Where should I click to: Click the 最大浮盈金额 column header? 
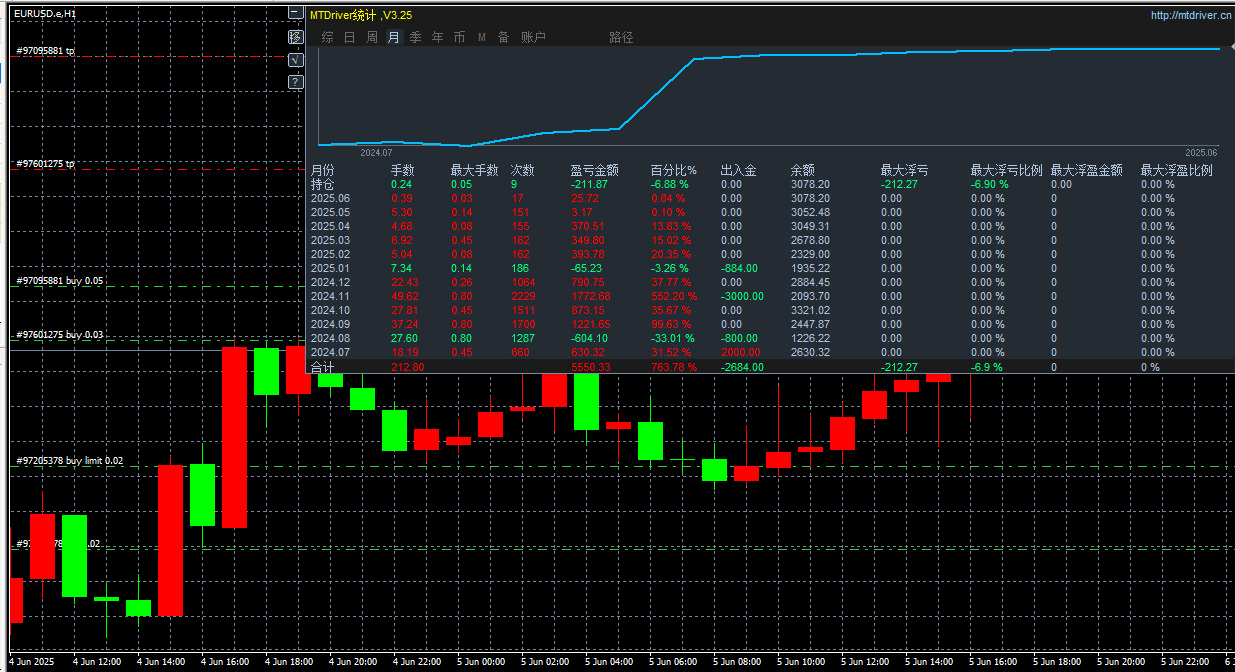tap(1086, 170)
